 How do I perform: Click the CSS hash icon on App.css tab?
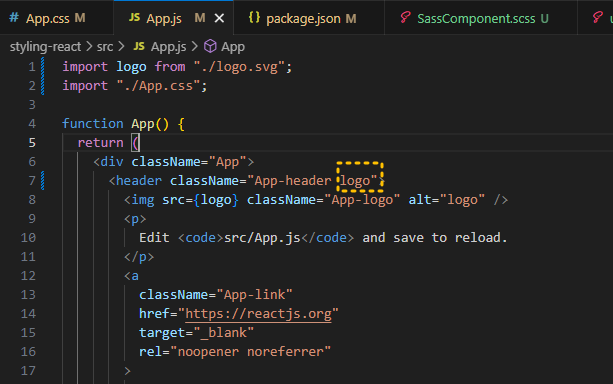[14, 17]
